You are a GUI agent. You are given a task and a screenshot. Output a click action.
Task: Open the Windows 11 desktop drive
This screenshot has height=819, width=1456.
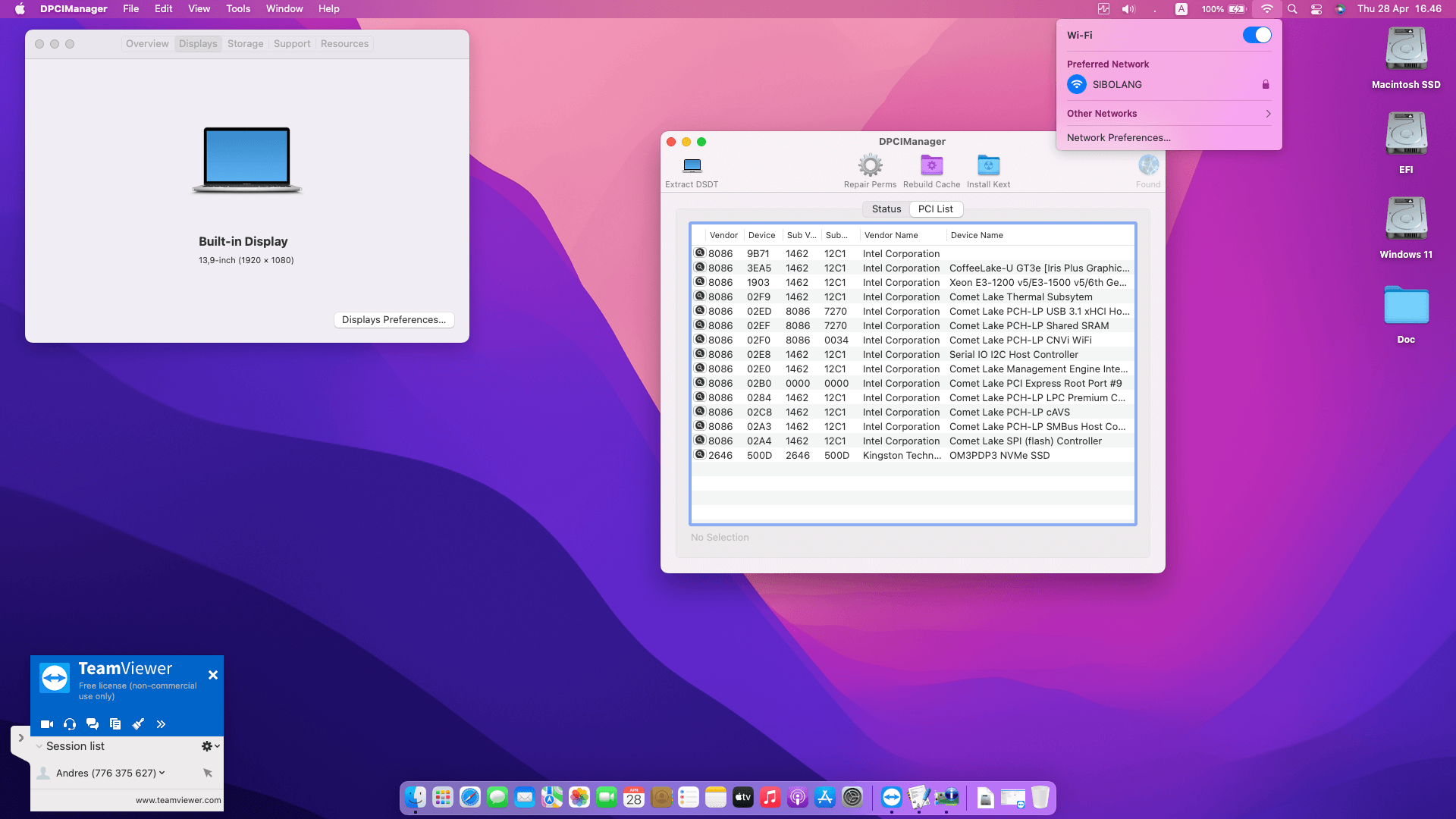[x=1406, y=228]
